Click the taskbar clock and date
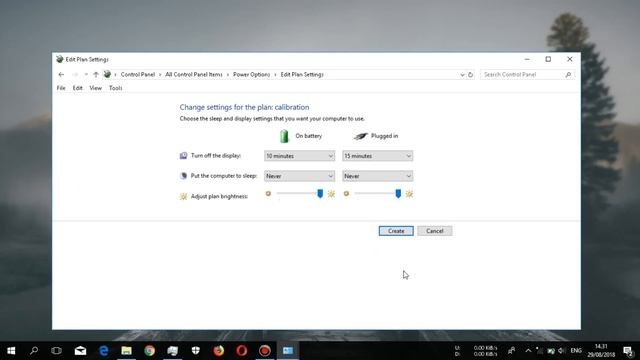This screenshot has width=640, height=360. [601, 351]
